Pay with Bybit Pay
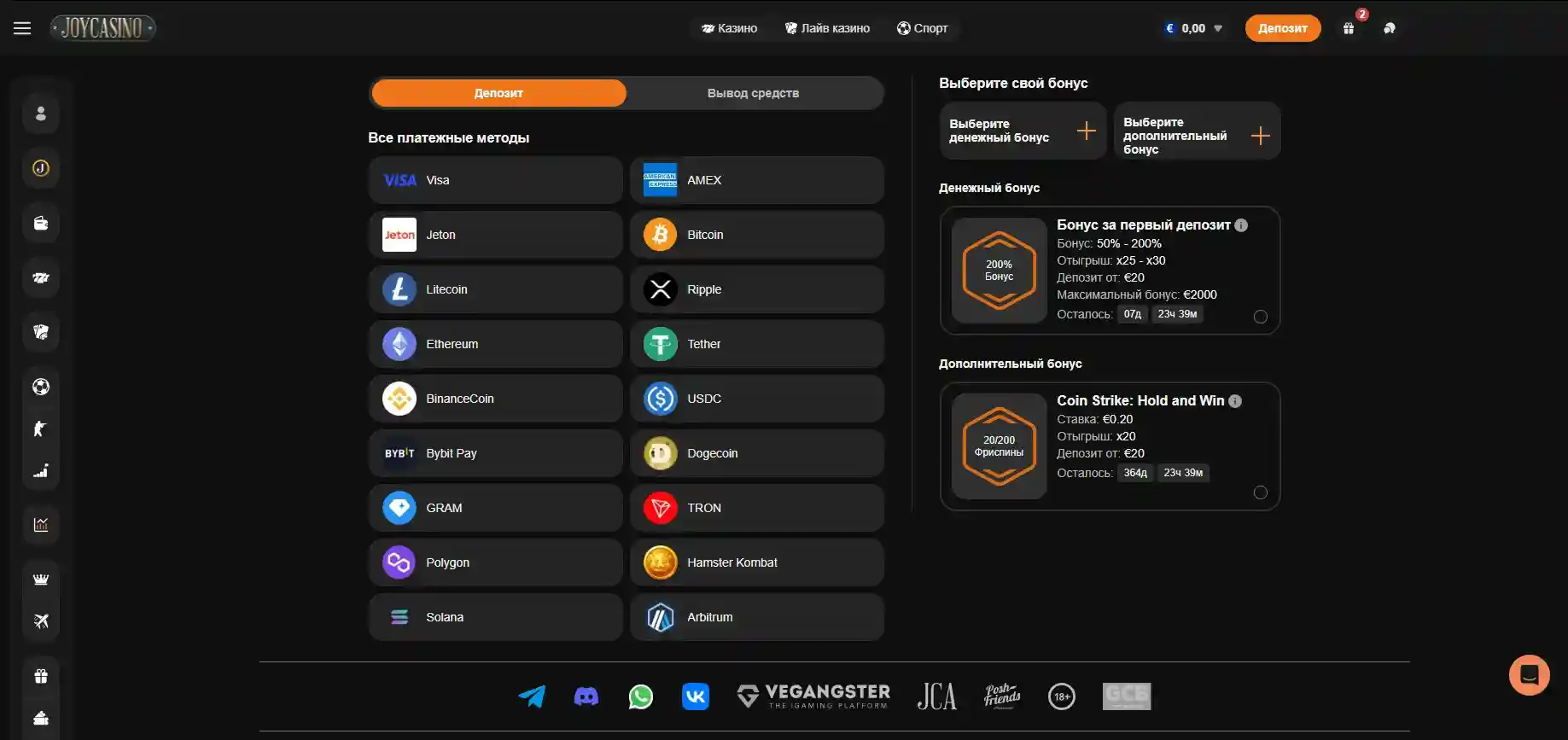Screen dimensions: 1568x740 click(x=496, y=453)
